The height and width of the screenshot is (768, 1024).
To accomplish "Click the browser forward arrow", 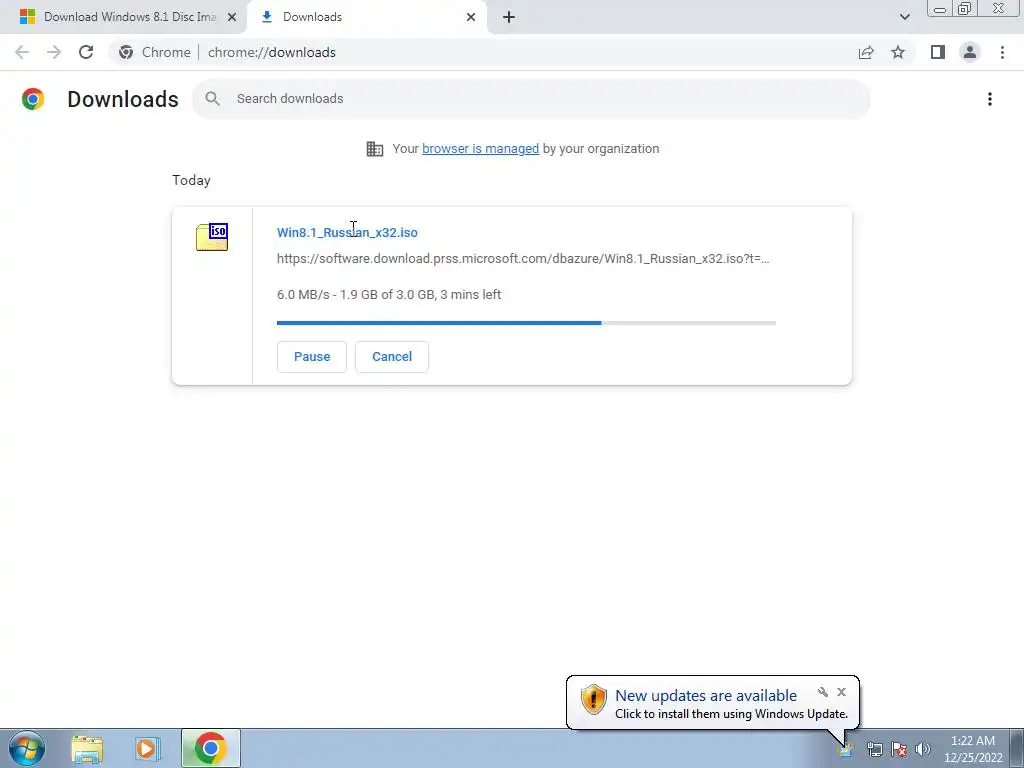I will (54, 52).
